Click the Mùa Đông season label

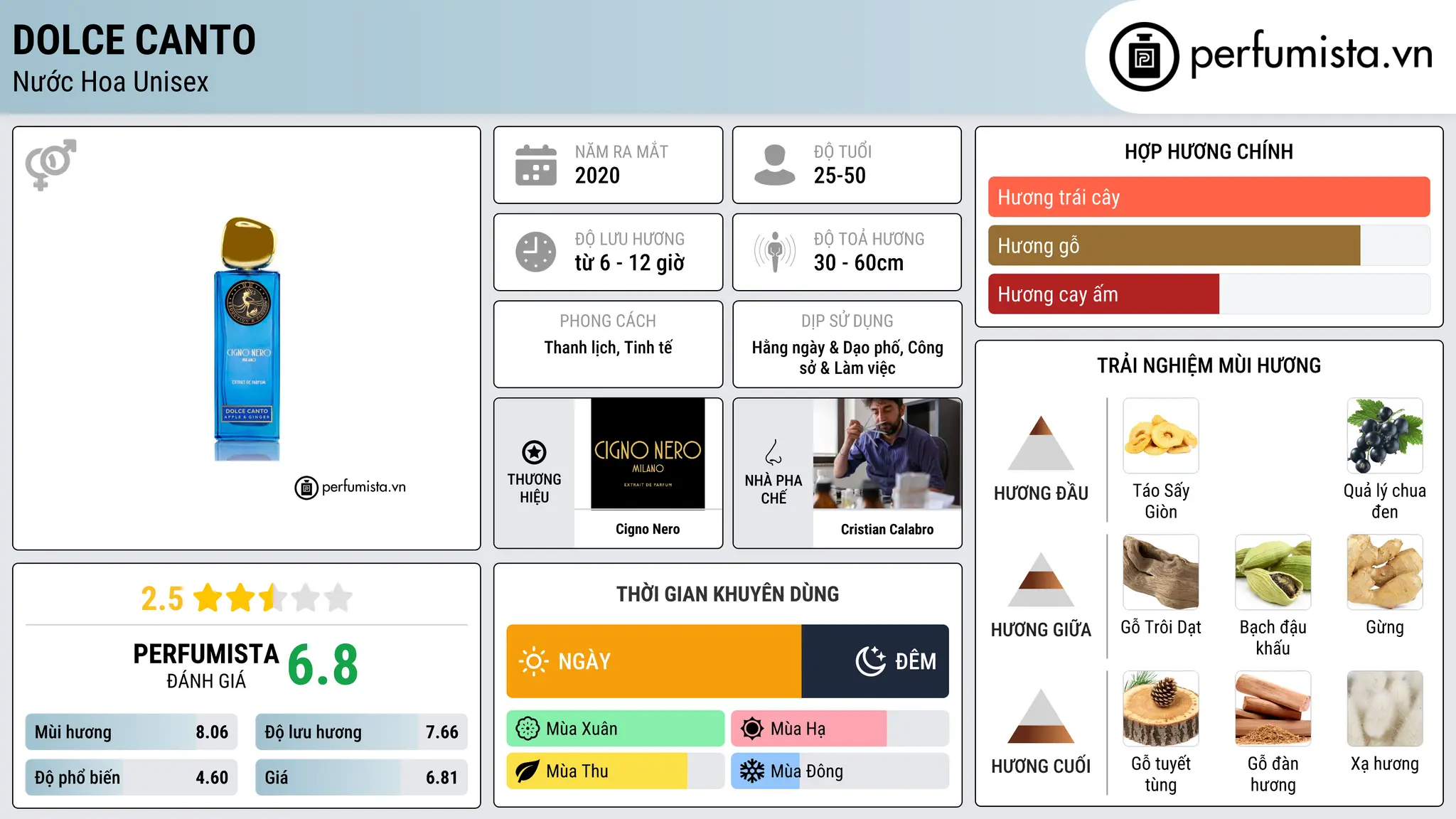807,771
